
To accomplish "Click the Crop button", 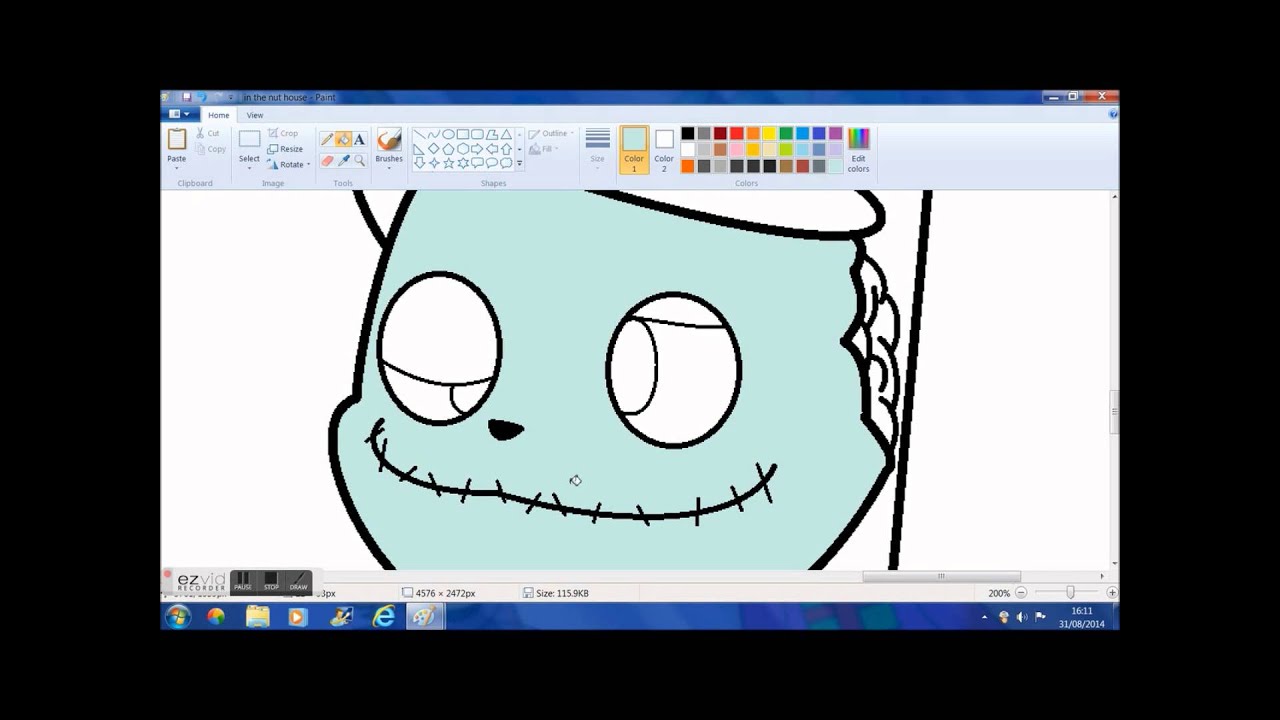I will 283,133.
